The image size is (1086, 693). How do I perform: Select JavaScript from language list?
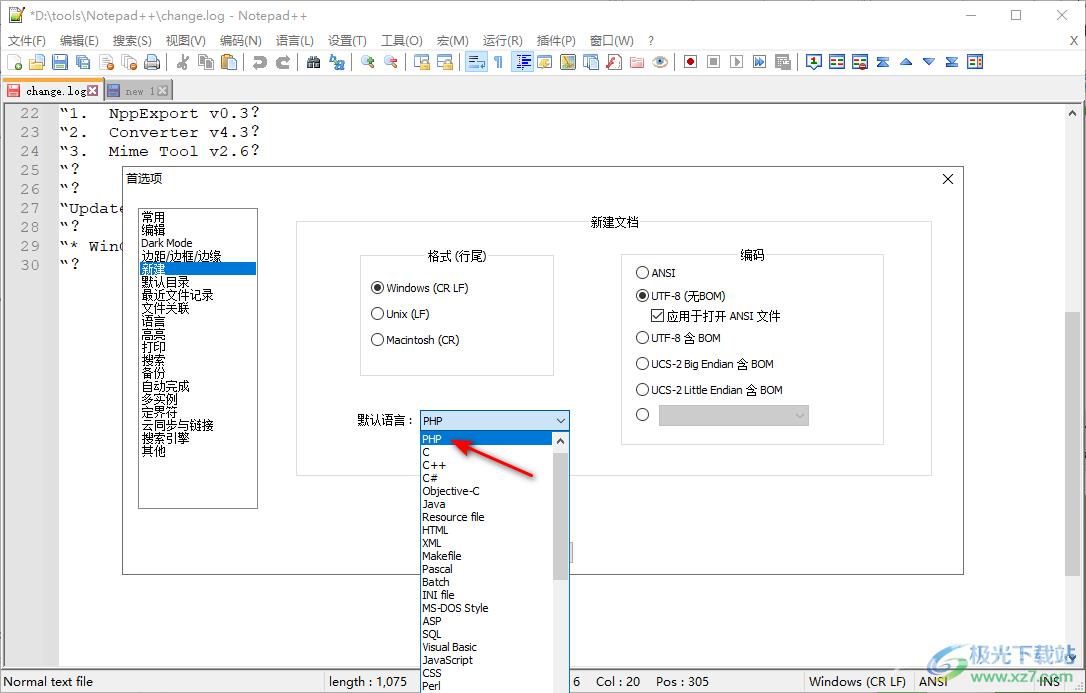pyautogui.click(x=487, y=660)
